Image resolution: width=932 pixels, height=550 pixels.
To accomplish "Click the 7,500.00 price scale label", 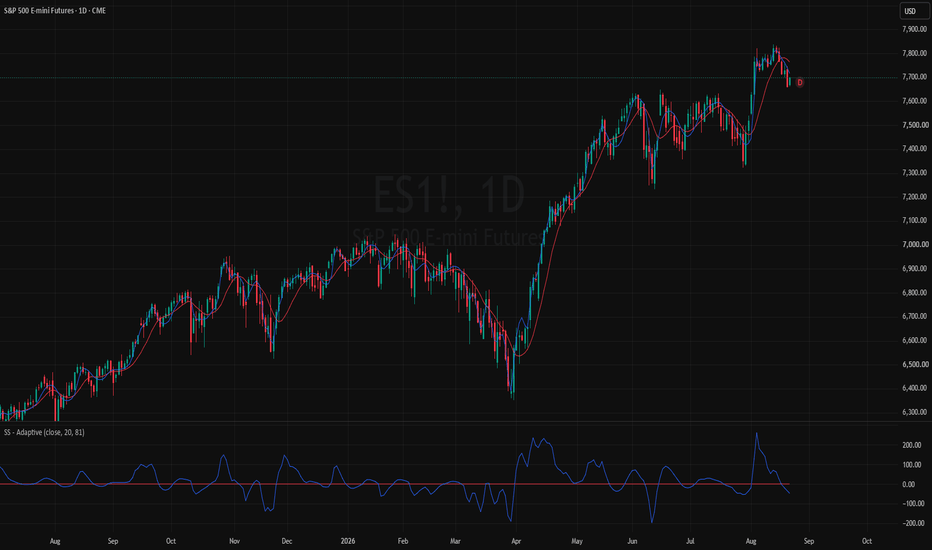I will 914,125.
